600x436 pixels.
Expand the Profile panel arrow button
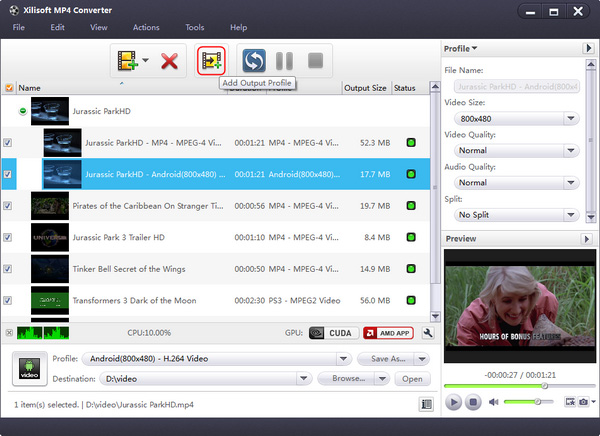point(588,48)
